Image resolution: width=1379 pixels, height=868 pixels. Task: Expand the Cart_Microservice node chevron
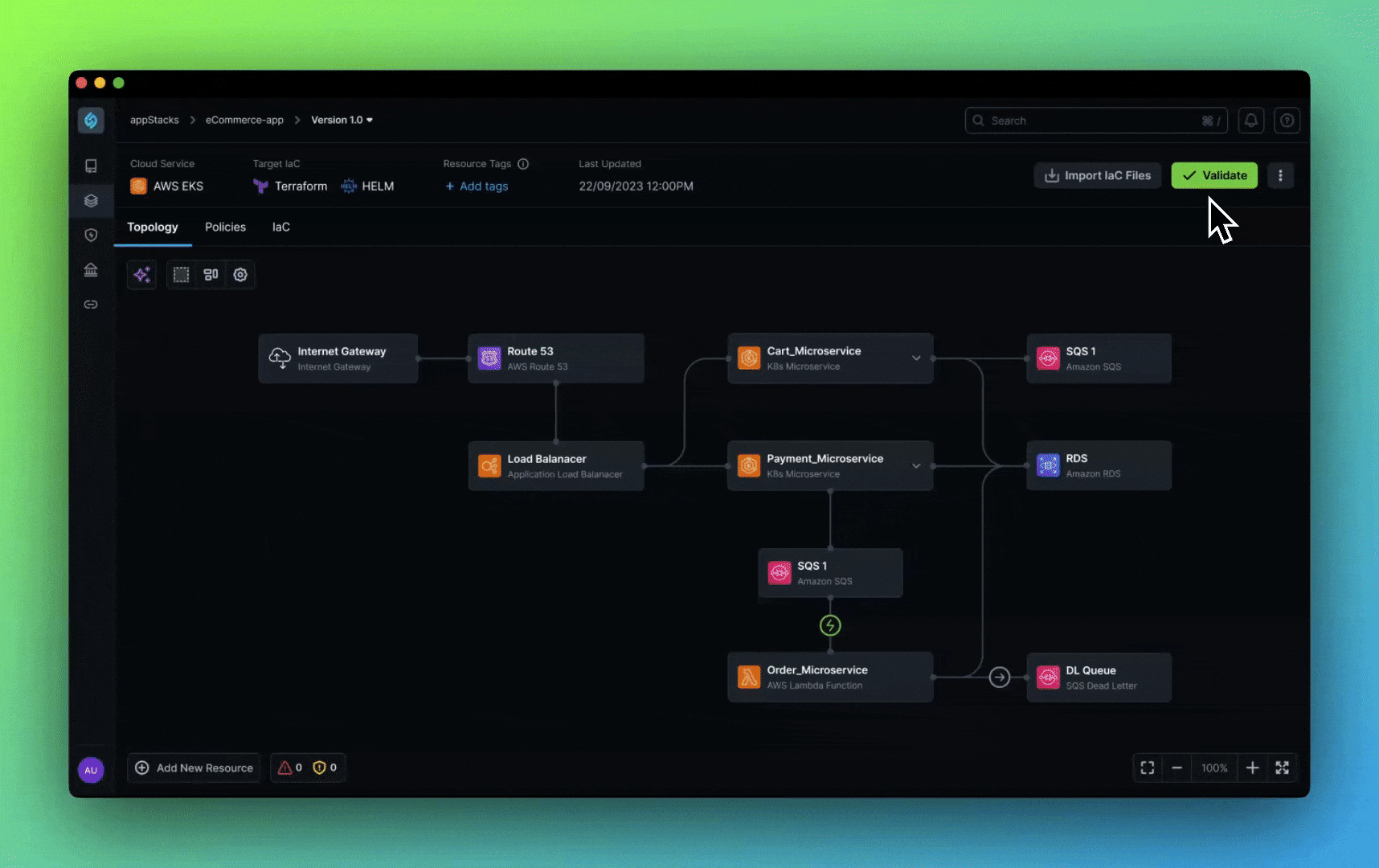coord(916,358)
